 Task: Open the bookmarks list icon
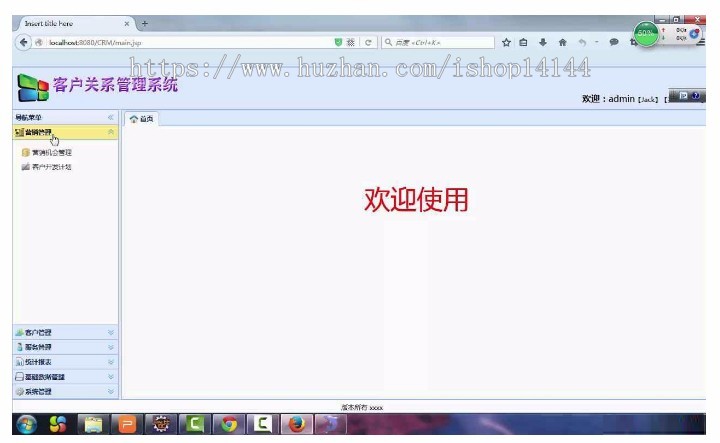523,43
